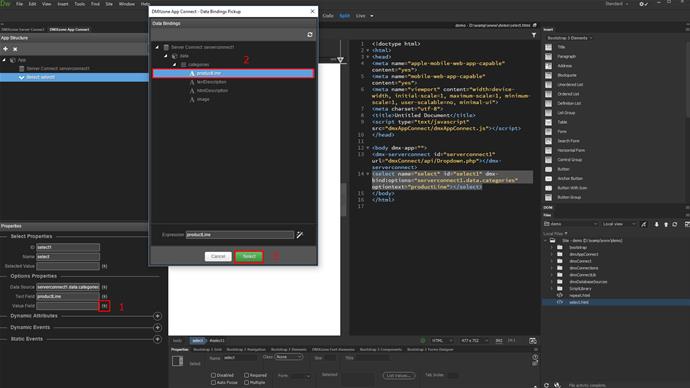
Task: Insert an Anchor Button from Insert panel
Action: 570,179
